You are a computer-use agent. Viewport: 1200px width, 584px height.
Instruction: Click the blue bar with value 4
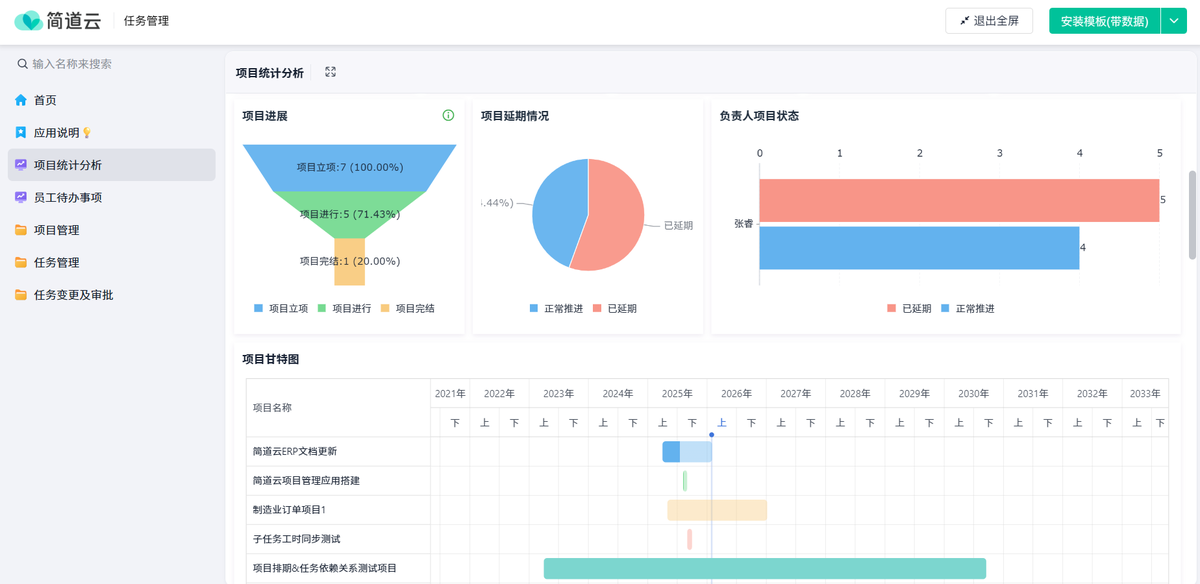tap(919, 248)
